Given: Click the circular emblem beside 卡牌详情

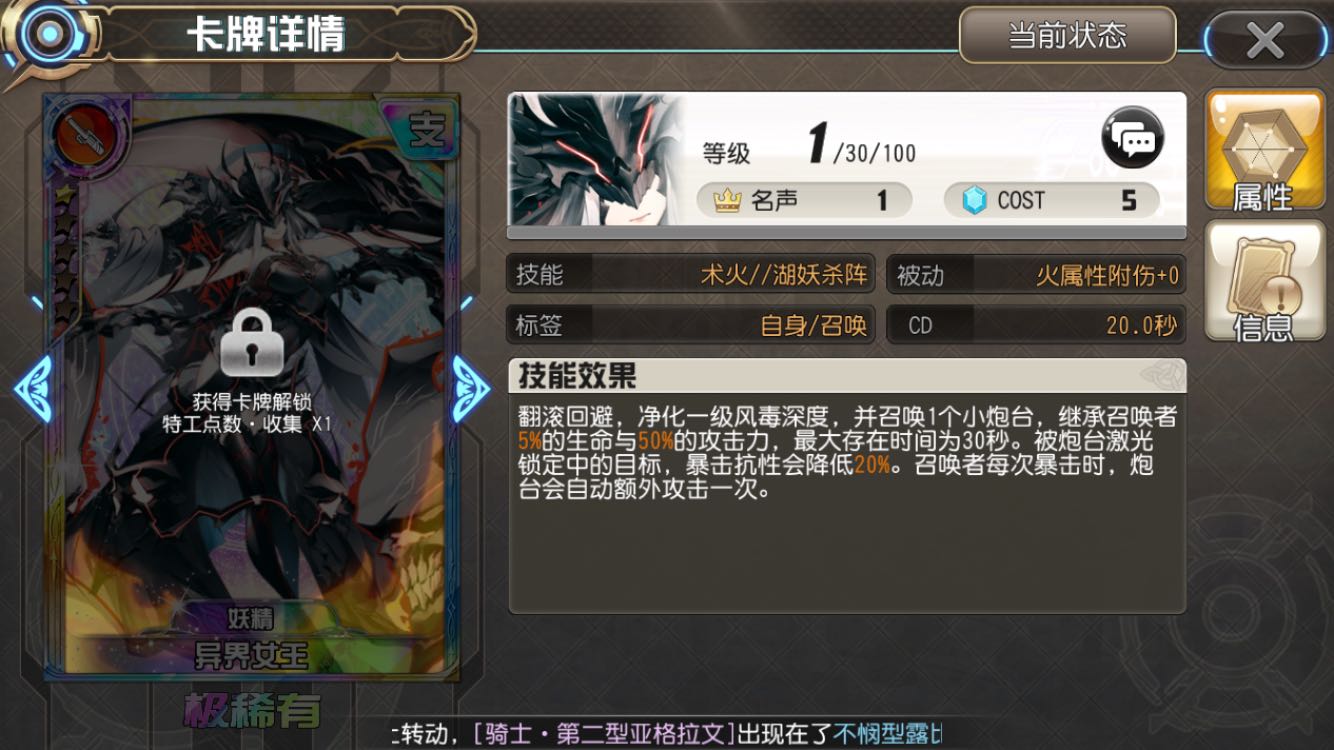Looking at the screenshot, I should pyautogui.click(x=42, y=35).
